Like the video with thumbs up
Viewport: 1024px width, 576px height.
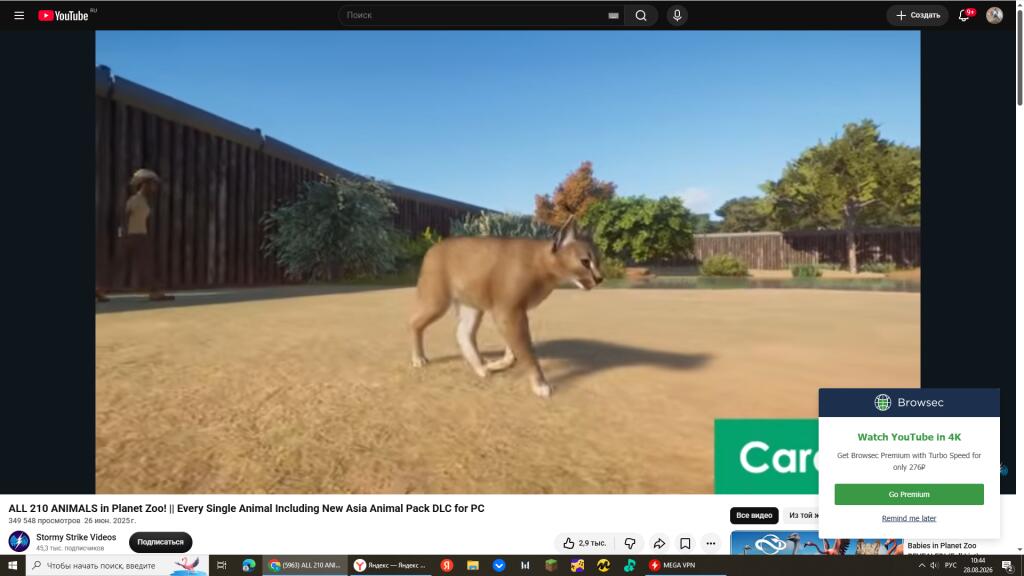tap(585, 543)
